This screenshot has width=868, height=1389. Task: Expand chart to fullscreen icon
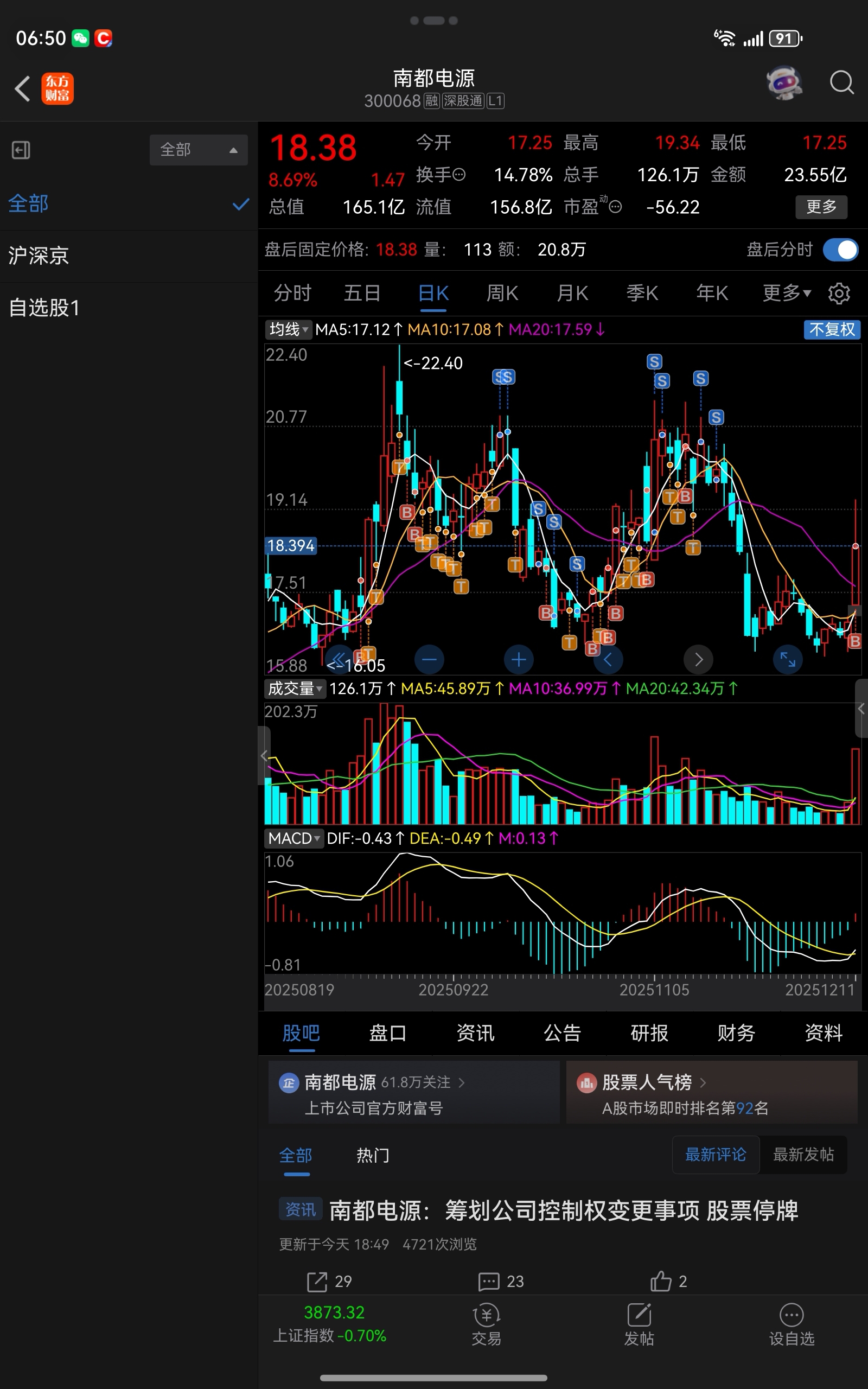click(x=788, y=659)
